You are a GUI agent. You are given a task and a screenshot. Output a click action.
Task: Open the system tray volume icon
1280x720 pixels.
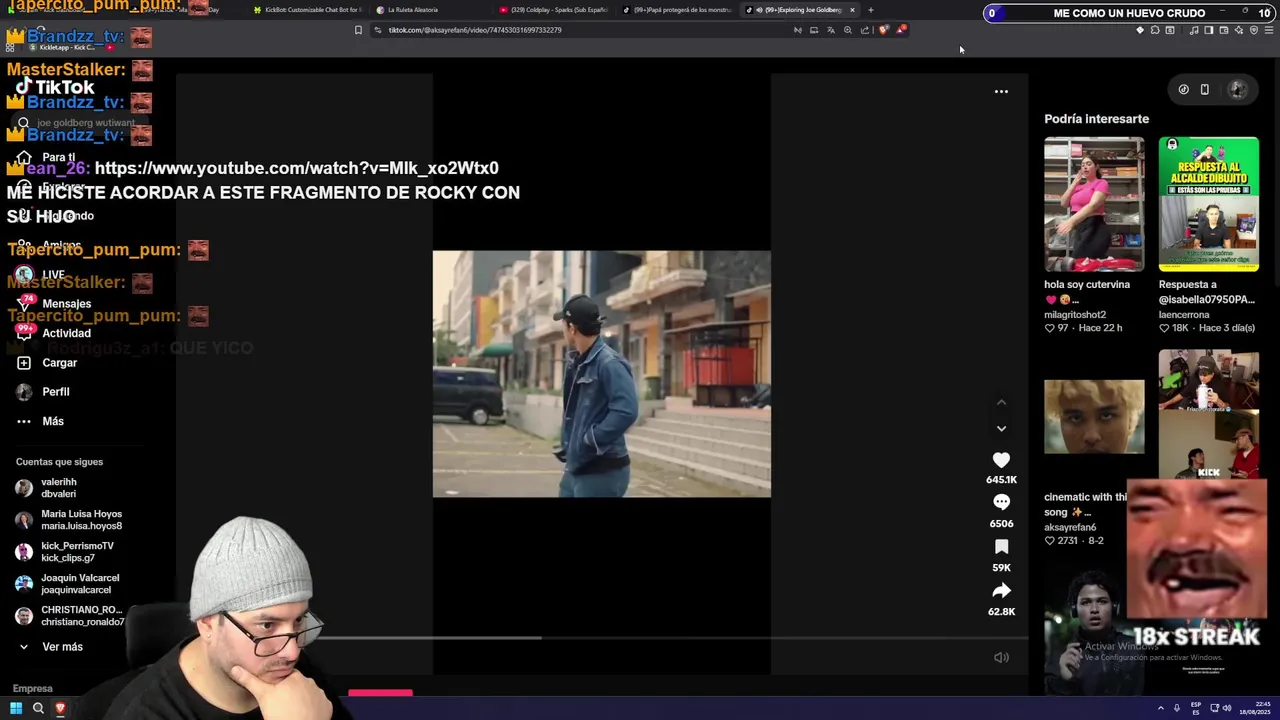[1227, 708]
